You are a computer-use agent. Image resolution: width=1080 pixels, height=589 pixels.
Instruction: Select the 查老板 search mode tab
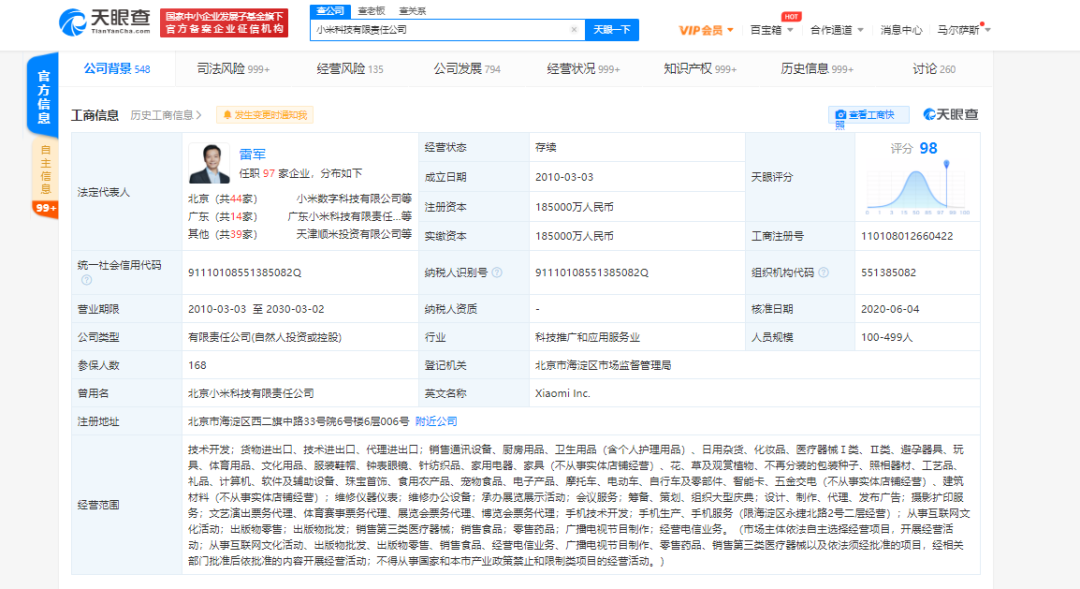[x=371, y=11]
